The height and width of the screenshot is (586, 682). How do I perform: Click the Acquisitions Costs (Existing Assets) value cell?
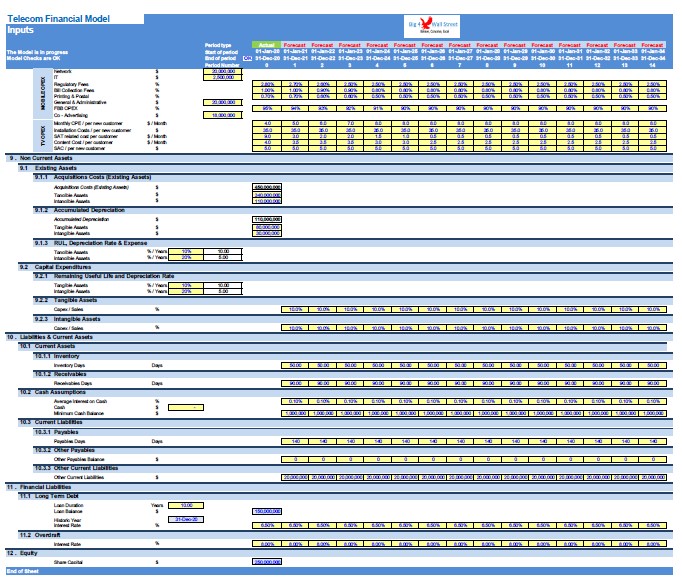(x=267, y=187)
